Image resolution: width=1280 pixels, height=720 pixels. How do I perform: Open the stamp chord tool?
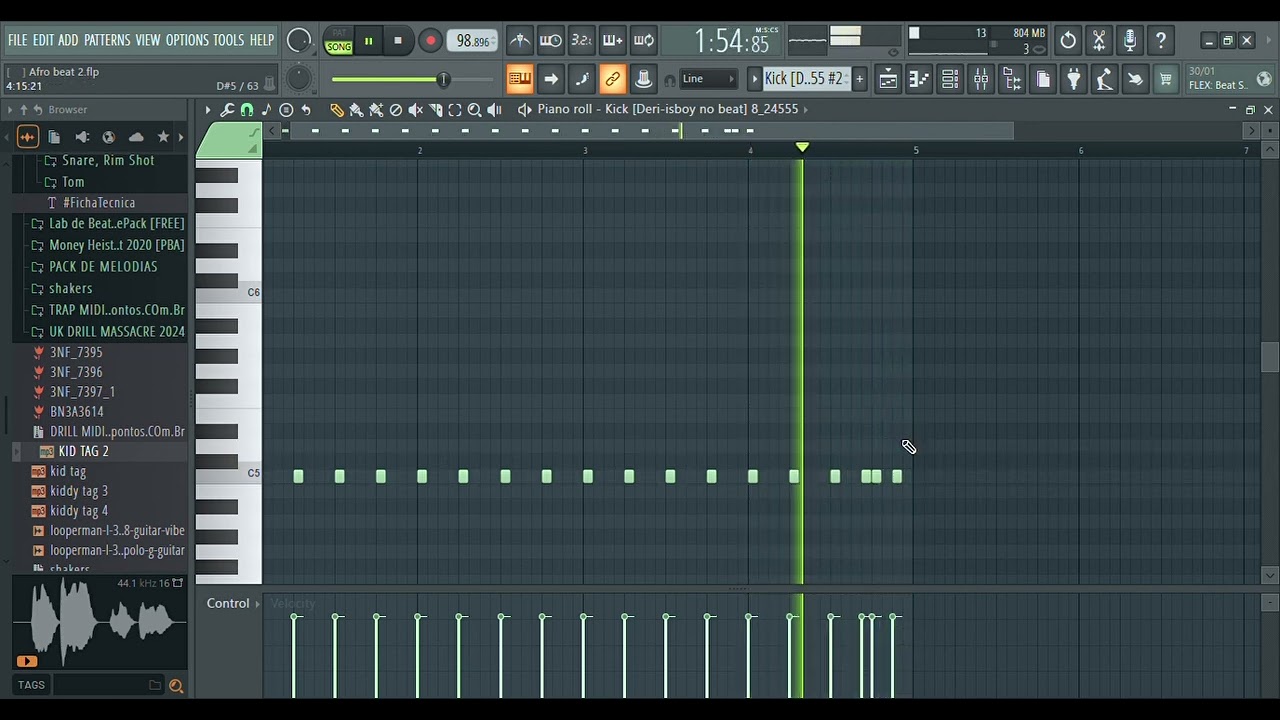(x=286, y=110)
